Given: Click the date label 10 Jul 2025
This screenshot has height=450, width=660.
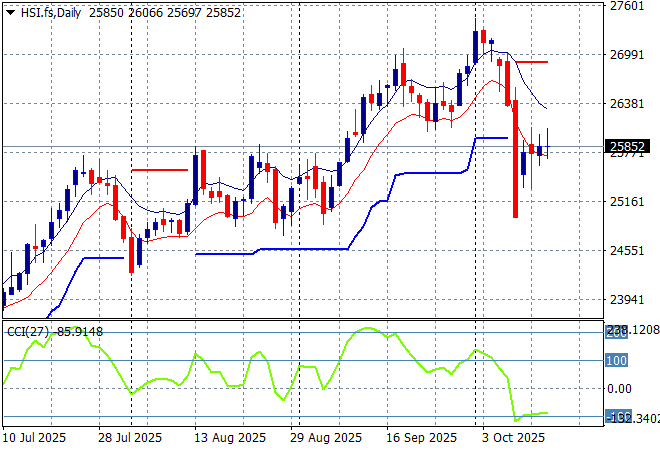Looking at the screenshot, I should (34, 438).
